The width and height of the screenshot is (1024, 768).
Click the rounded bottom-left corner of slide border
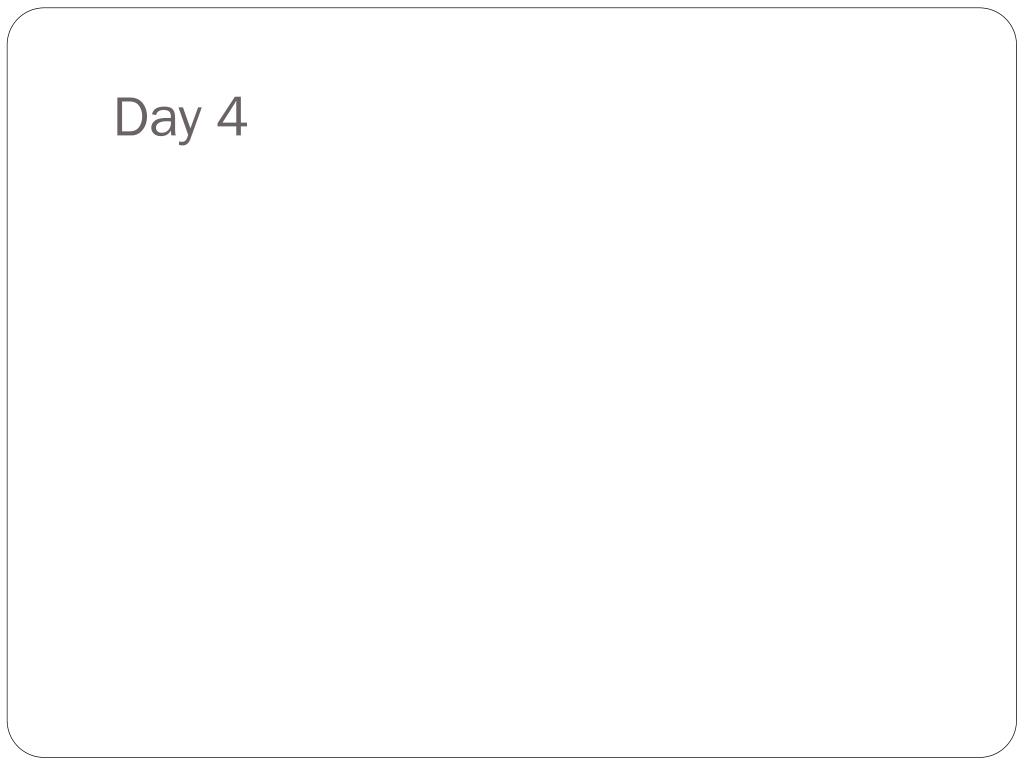[x=19, y=745]
